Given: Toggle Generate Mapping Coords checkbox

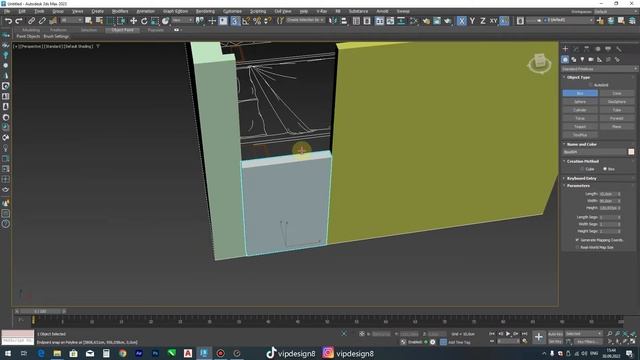Looking at the screenshot, I should click(577, 240).
